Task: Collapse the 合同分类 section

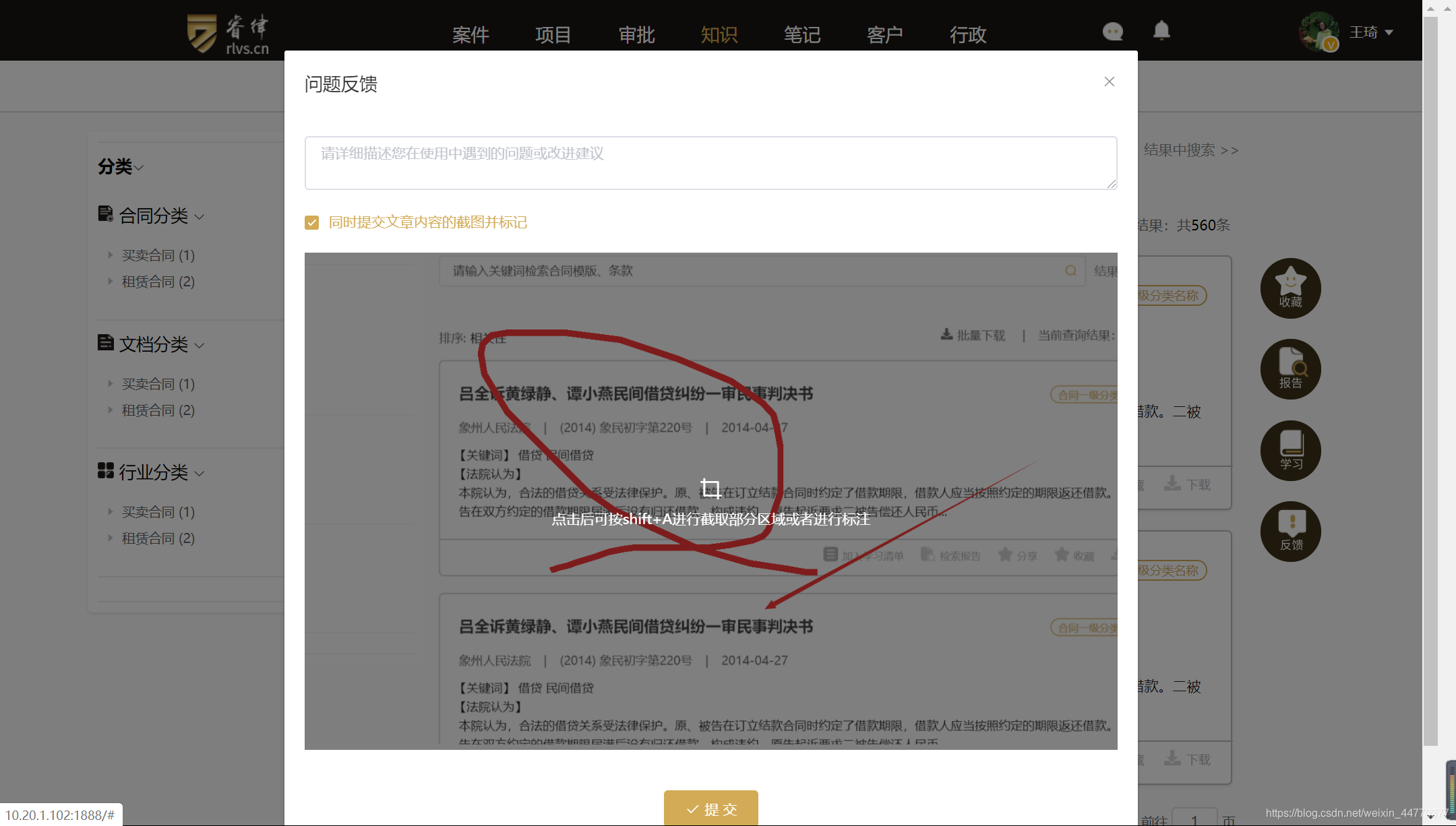Action: (x=200, y=217)
